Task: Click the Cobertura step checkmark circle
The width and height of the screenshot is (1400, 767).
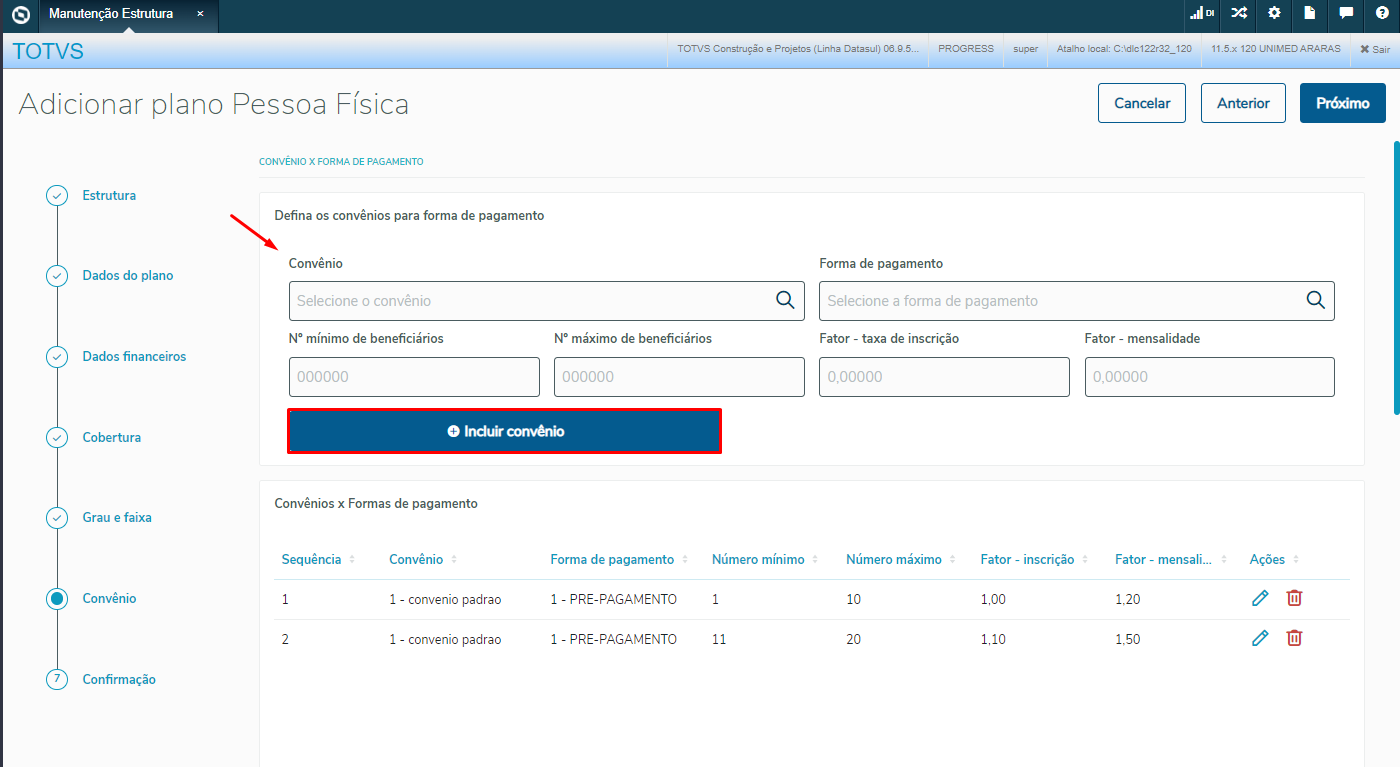Action: pos(57,437)
